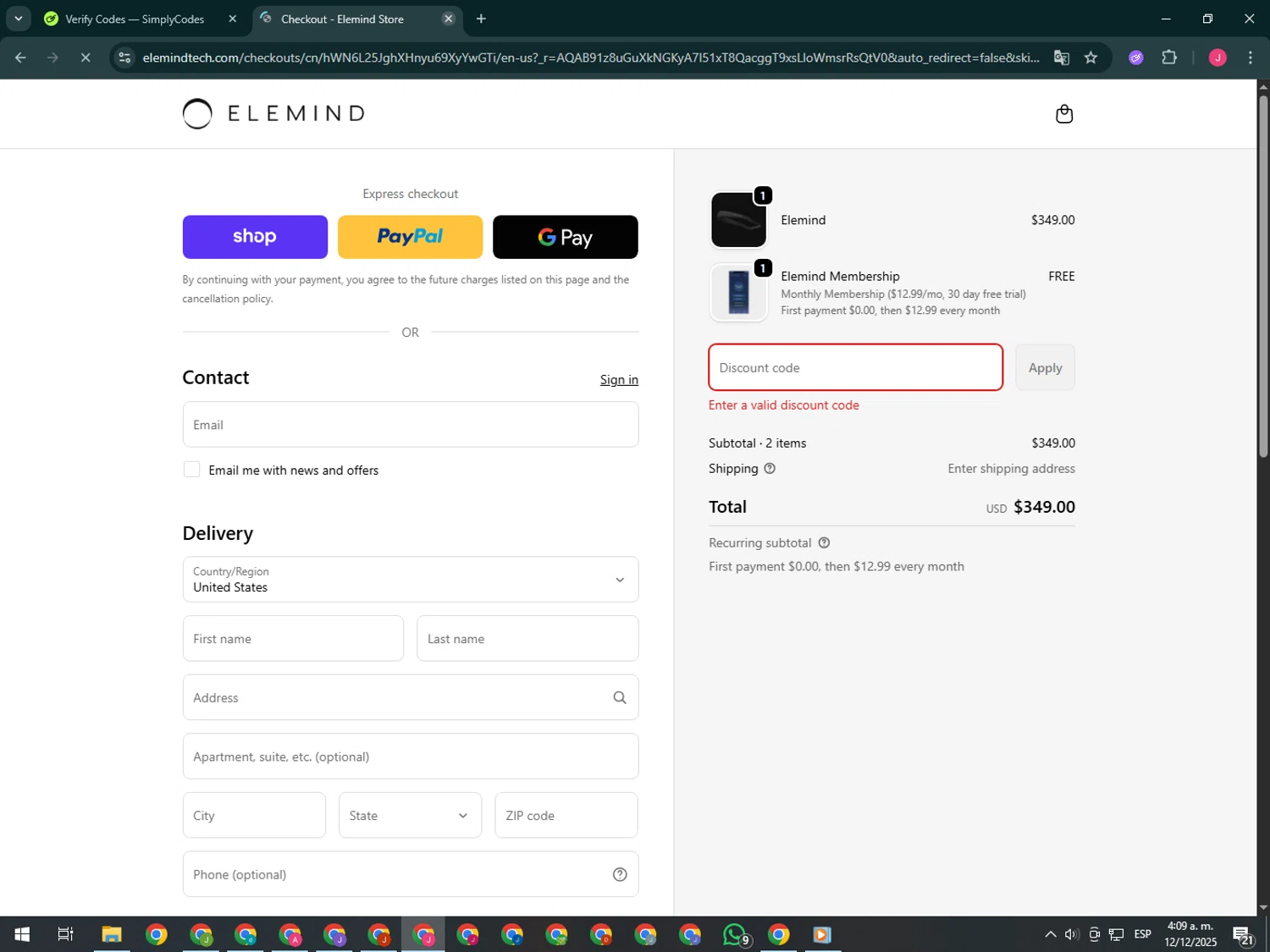Viewport: 1270px width, 952px height.
Task: Choose PayPal express checkout
Action: pos(410,237)
